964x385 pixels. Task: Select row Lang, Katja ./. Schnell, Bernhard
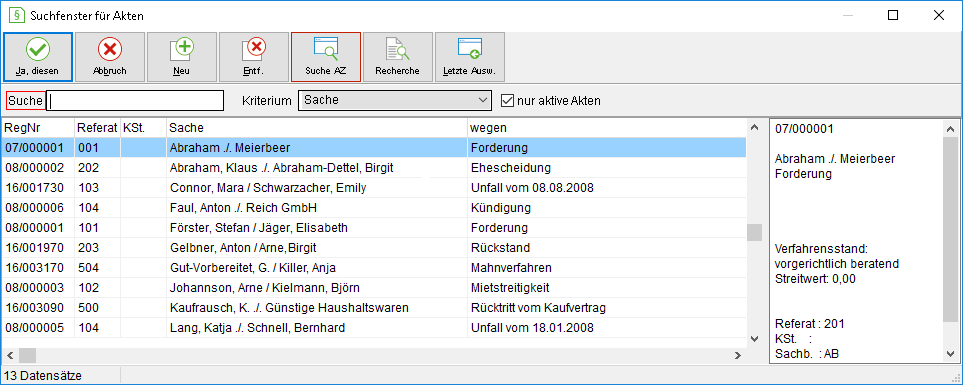pyautogui.click(x=374, y=328)
